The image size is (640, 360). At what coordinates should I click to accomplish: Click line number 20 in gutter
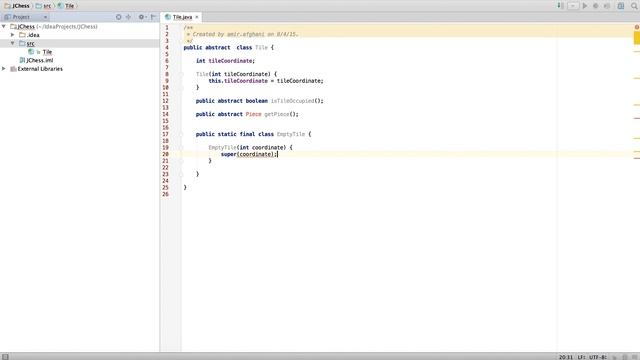pyautogui.click(x=165, y=154)
